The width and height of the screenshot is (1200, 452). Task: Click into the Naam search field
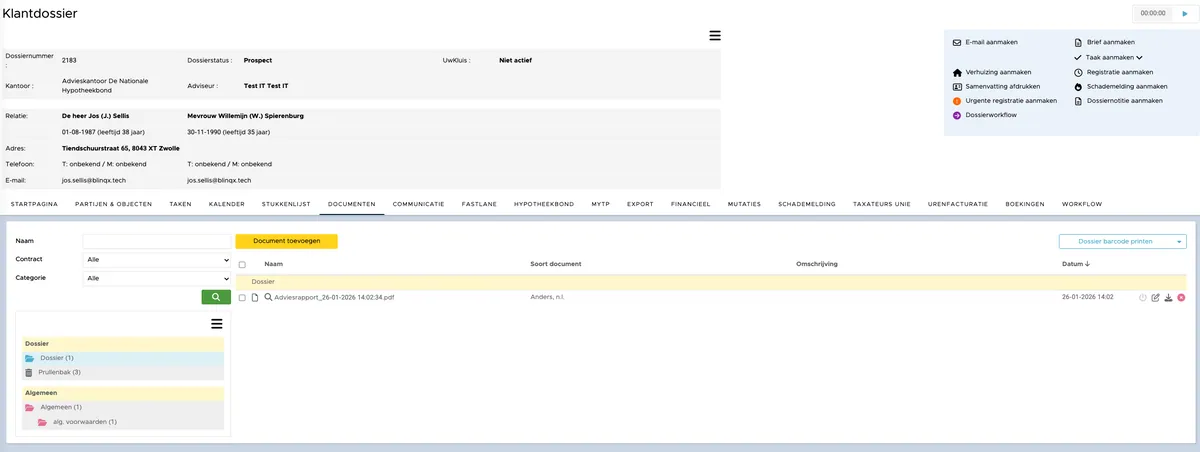coord(157,241)
